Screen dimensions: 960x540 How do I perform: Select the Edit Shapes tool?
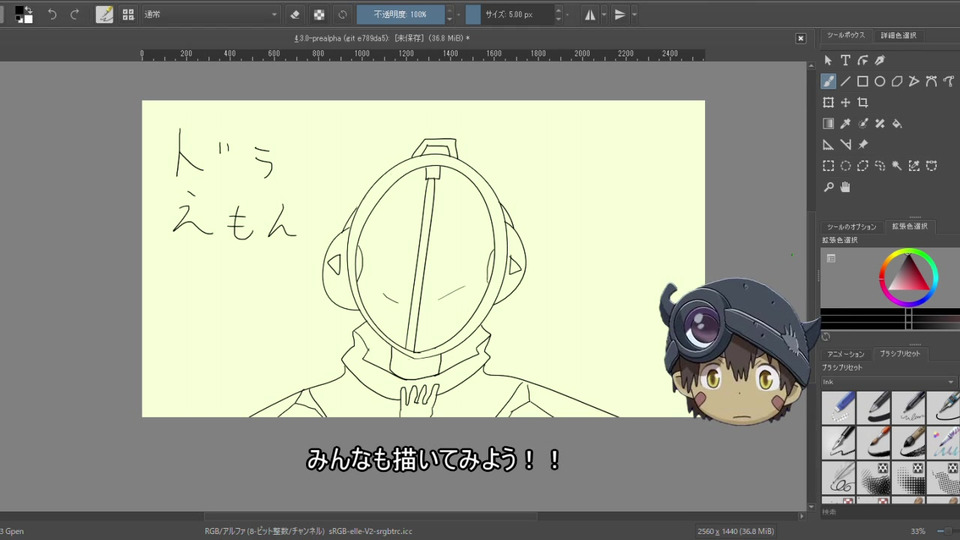(x=863, y=60)
